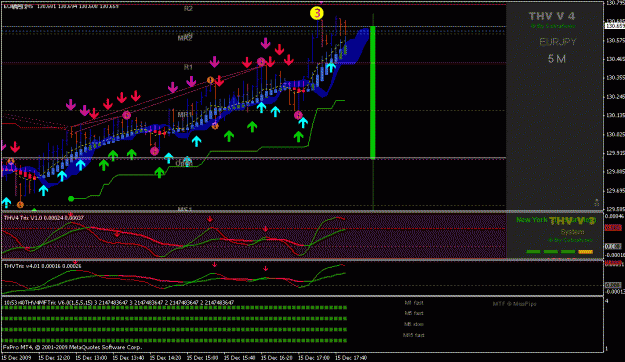Click the red value tag on the THV4 Trix scale
Image resolution: width=625 pixels, height=362 pixels.
coord(613,227)
